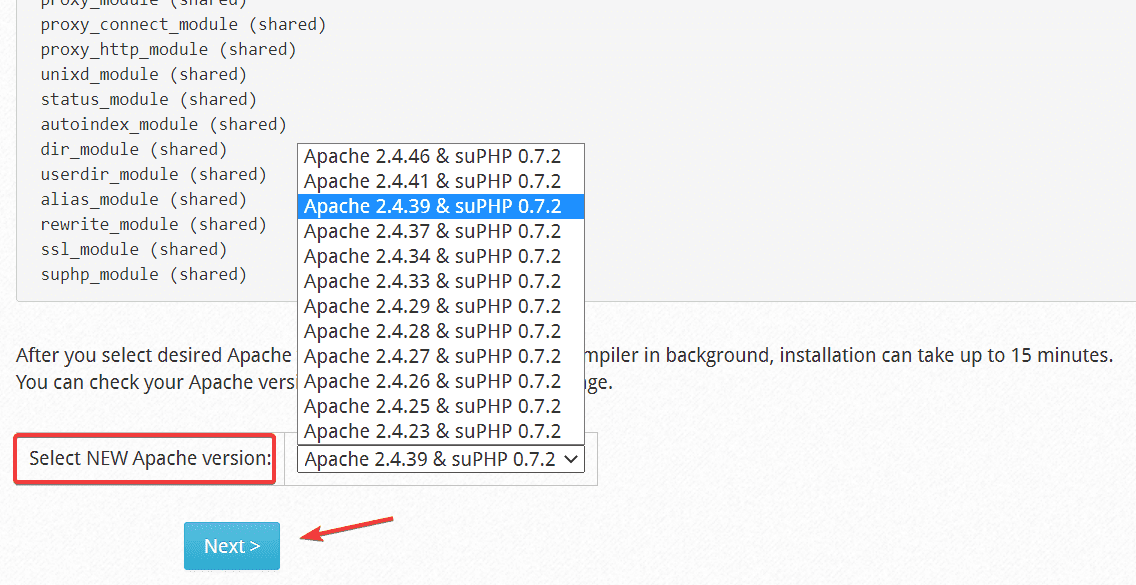Select Apache 2.4.46 & suPHP 0.7.2 option
The width and height of the screenshot is (1136, 585).
click(433, 156)
